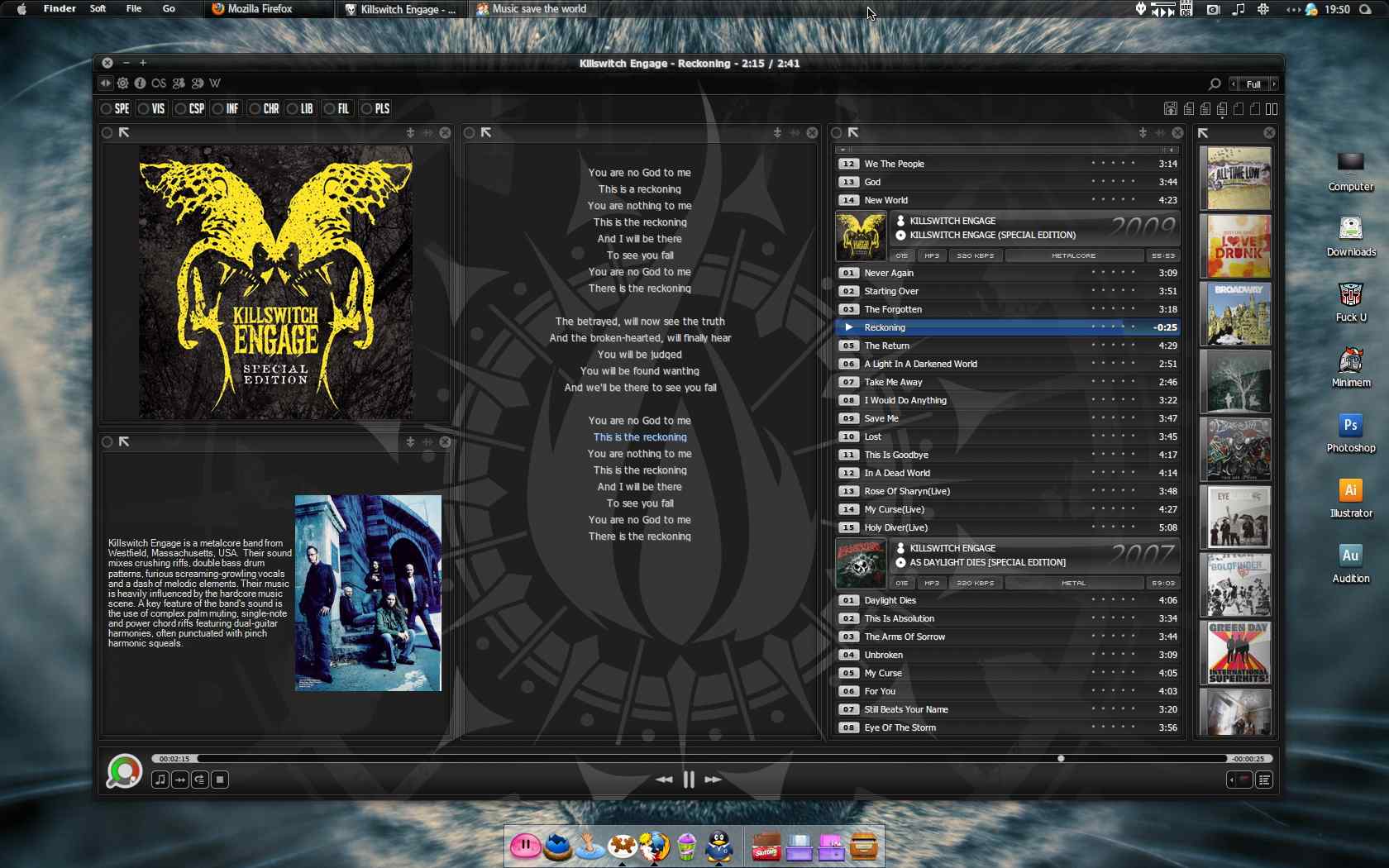Click the penguin icon in the dock

click(719, 847)
